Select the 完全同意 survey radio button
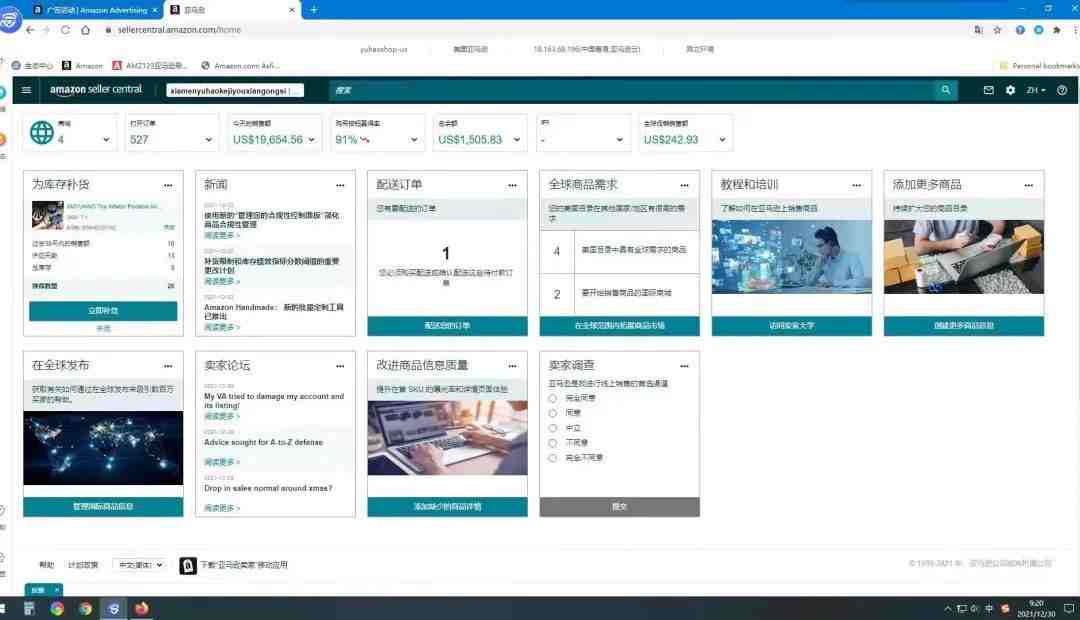The width and height of the screenshot is (1080, 620). coord(552,398)
